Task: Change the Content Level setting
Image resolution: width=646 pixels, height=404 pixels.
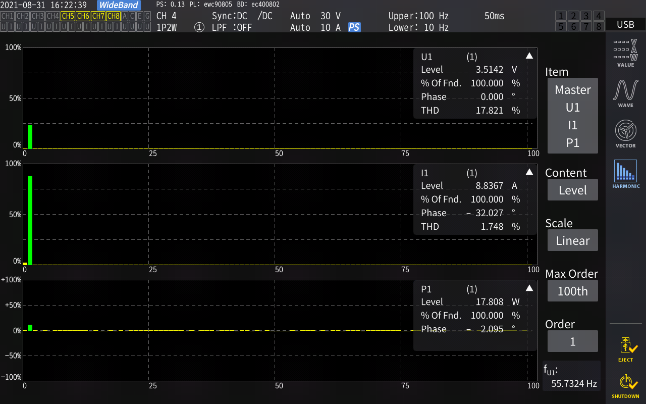Action: tap(572, 190)
